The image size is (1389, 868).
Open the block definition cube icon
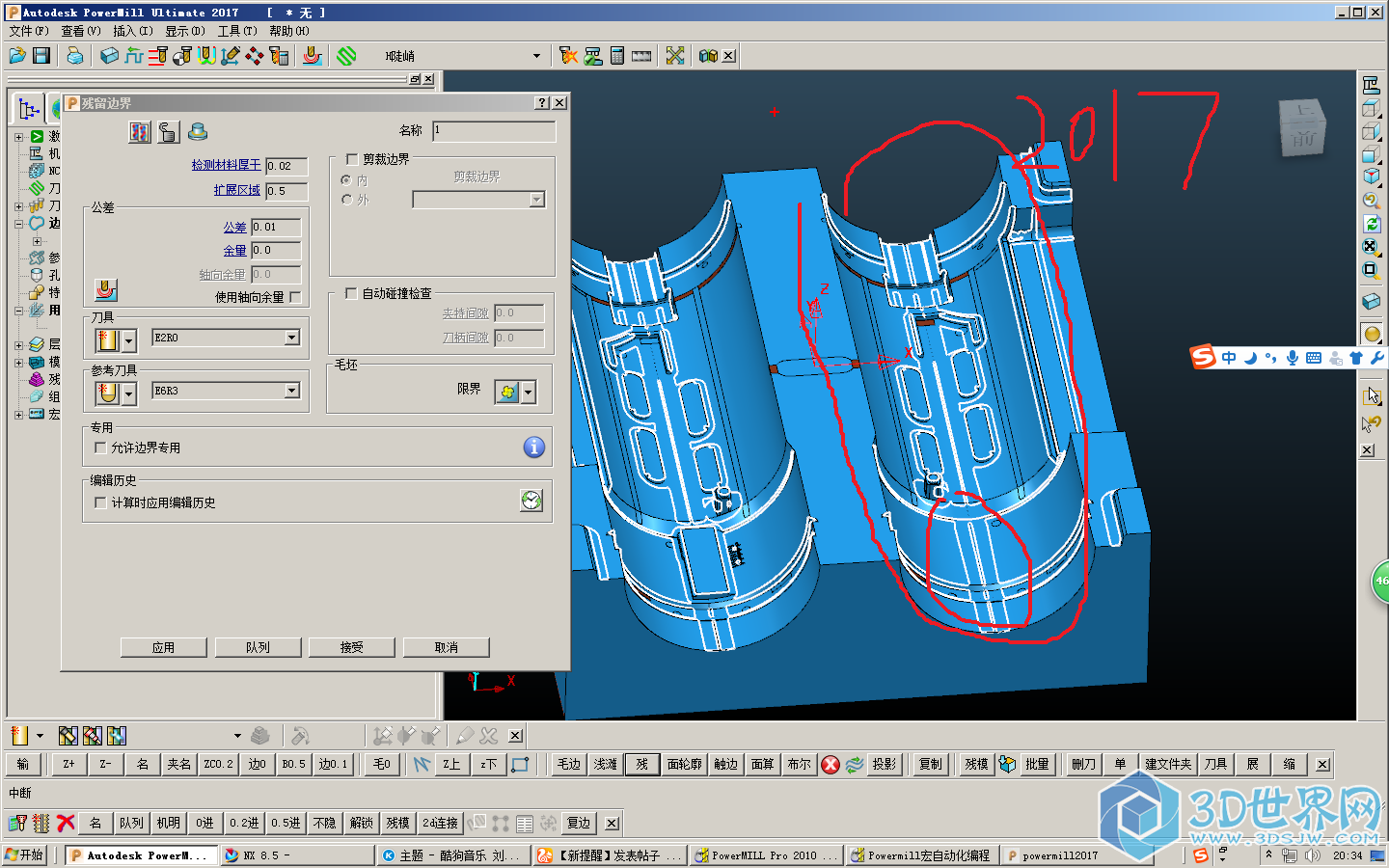coord(109,56)
